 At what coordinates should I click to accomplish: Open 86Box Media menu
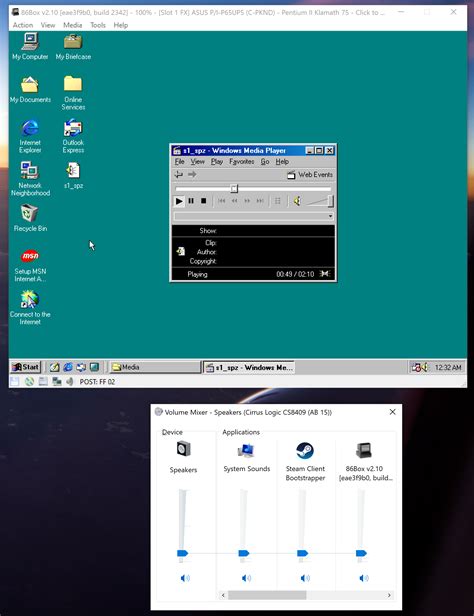[73, 25]
